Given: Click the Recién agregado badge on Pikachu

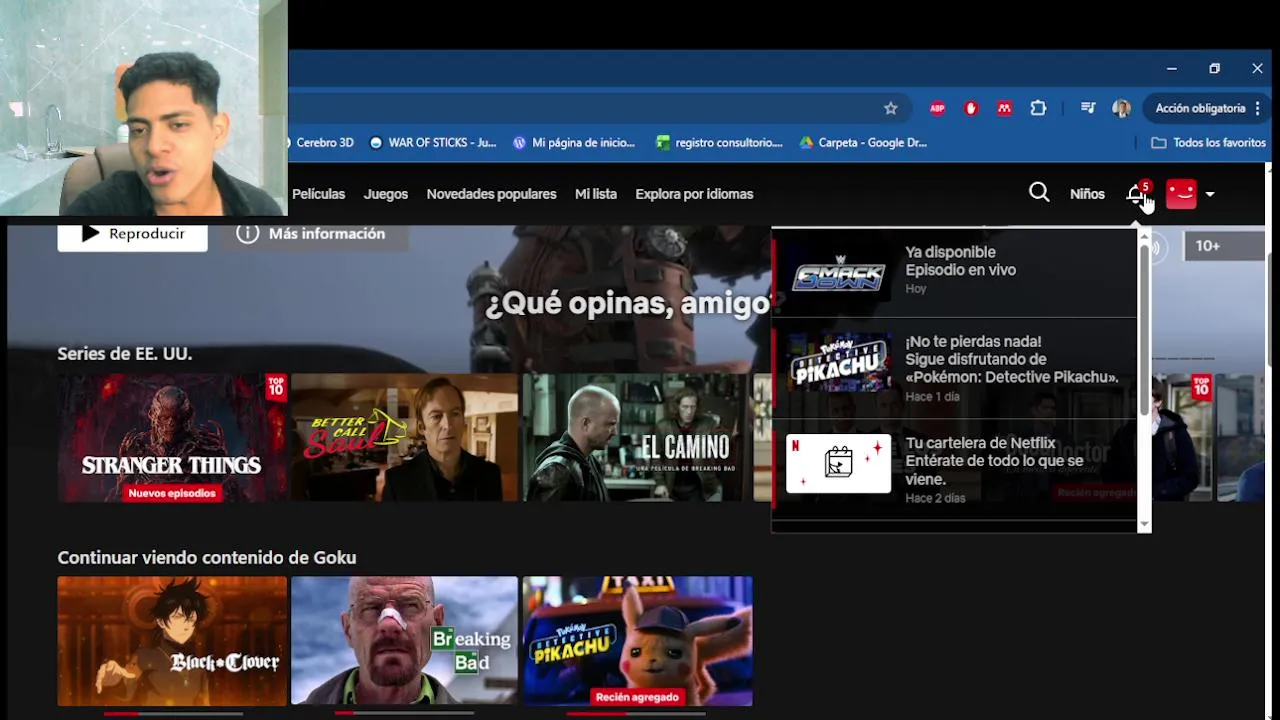Looking at the screenshot, I should [x=637, y=697].
